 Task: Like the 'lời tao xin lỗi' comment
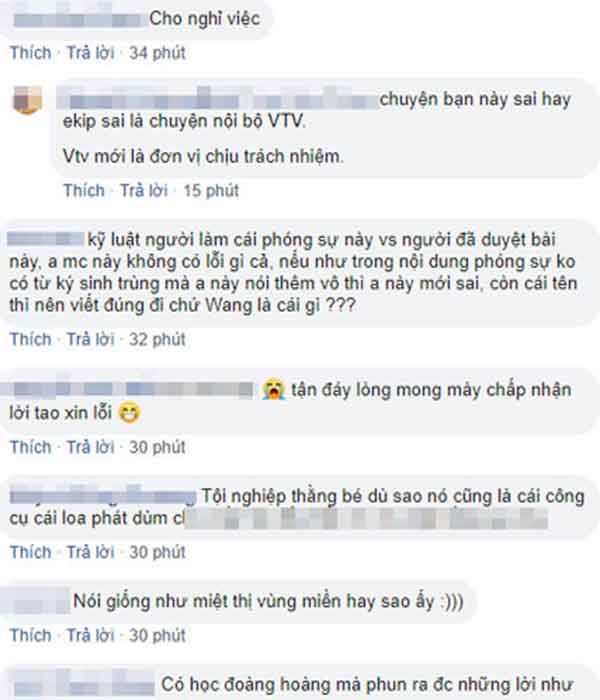[30, 447]
